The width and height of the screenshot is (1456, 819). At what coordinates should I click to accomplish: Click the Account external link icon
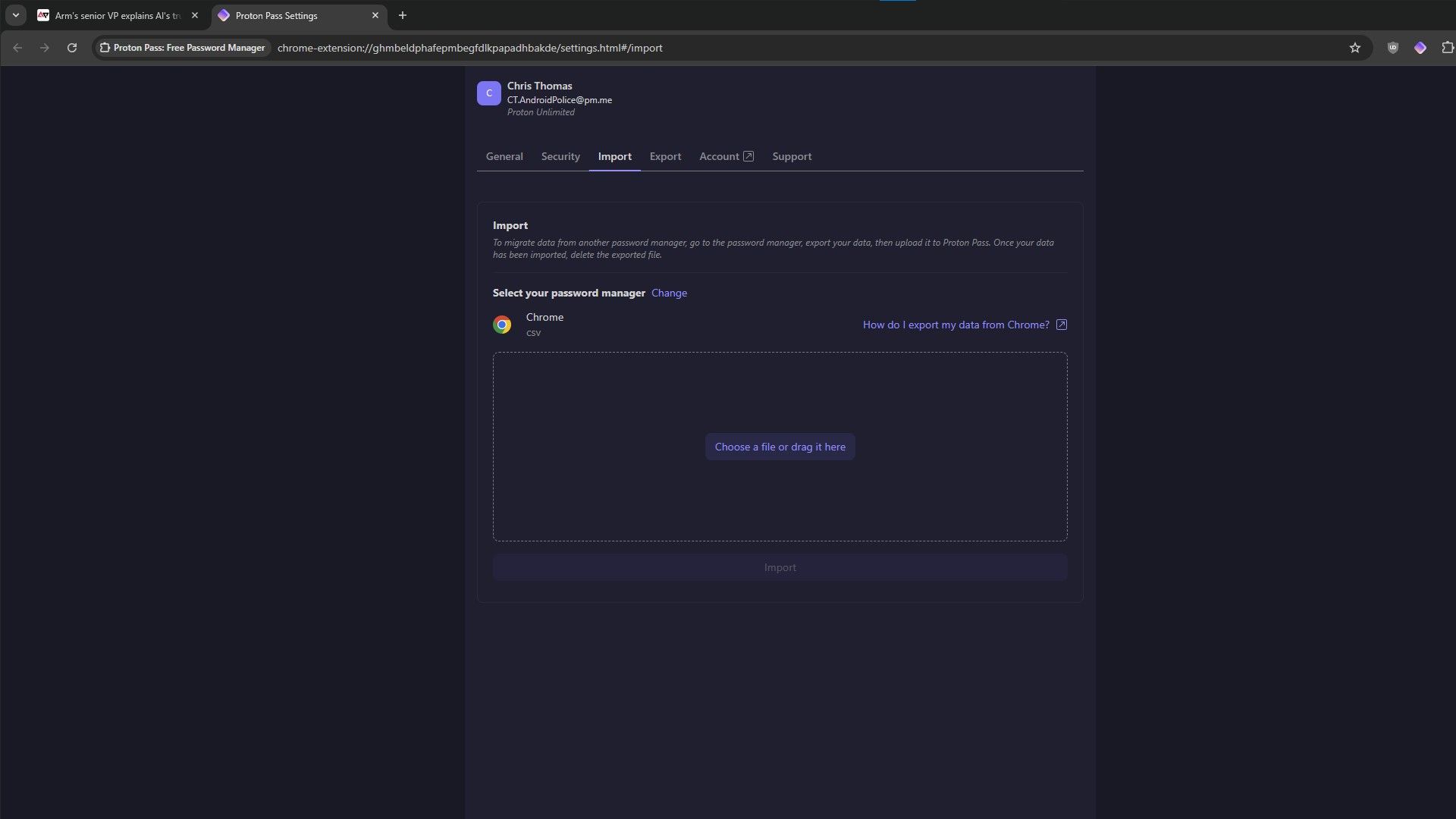click(x=749, y=156)
